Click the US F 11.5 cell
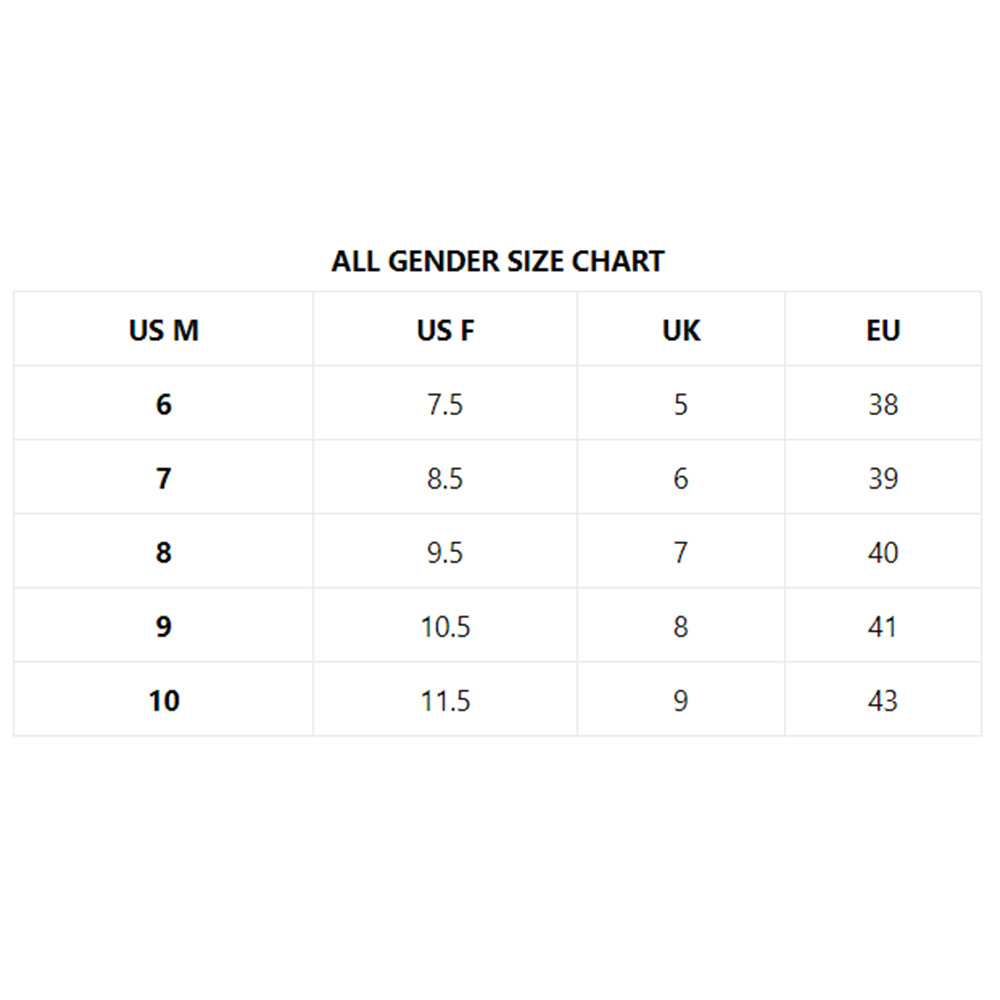This screenshot has height=1000, width=1000. pos(445,699)
